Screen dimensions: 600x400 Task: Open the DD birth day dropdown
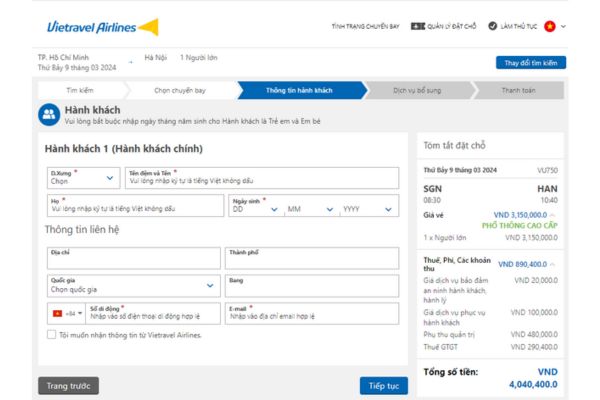[x=253, y=209]
